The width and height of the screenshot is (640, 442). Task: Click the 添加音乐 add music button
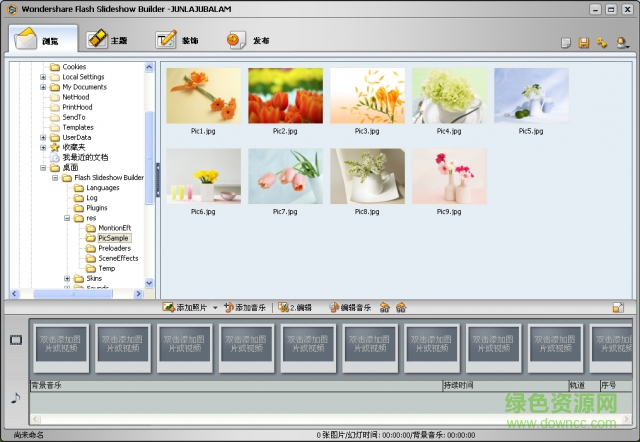(245, 308)
